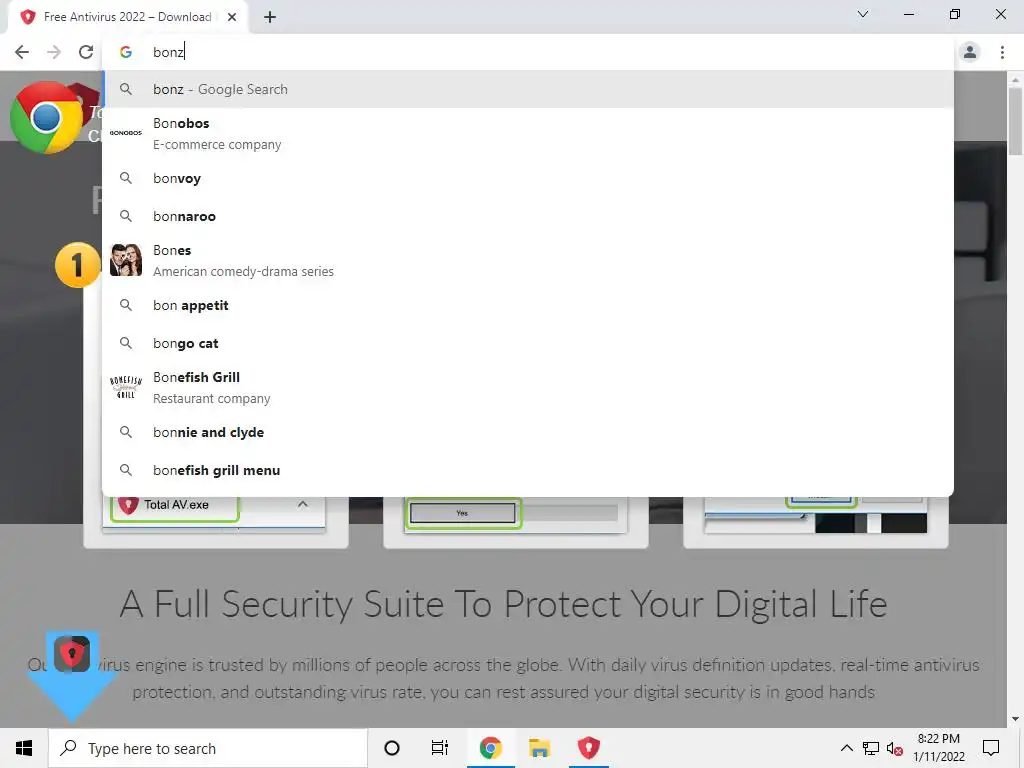Select the 'bon appetit' suggestion
This screenshot has height=768, width=1024.
(x=528, y=305)
